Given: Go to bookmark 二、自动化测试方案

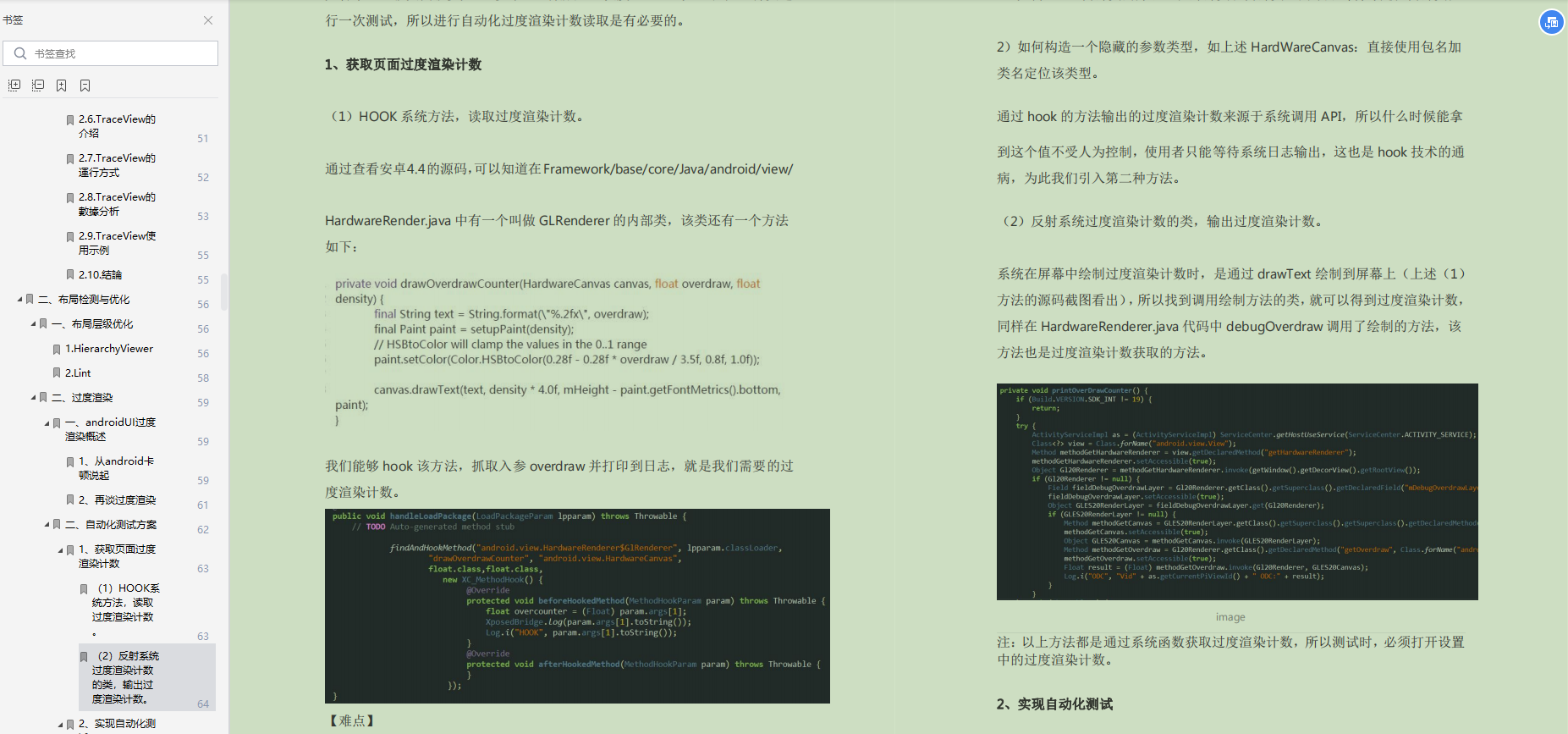Looking at the screenshot, I should [111, 524].
